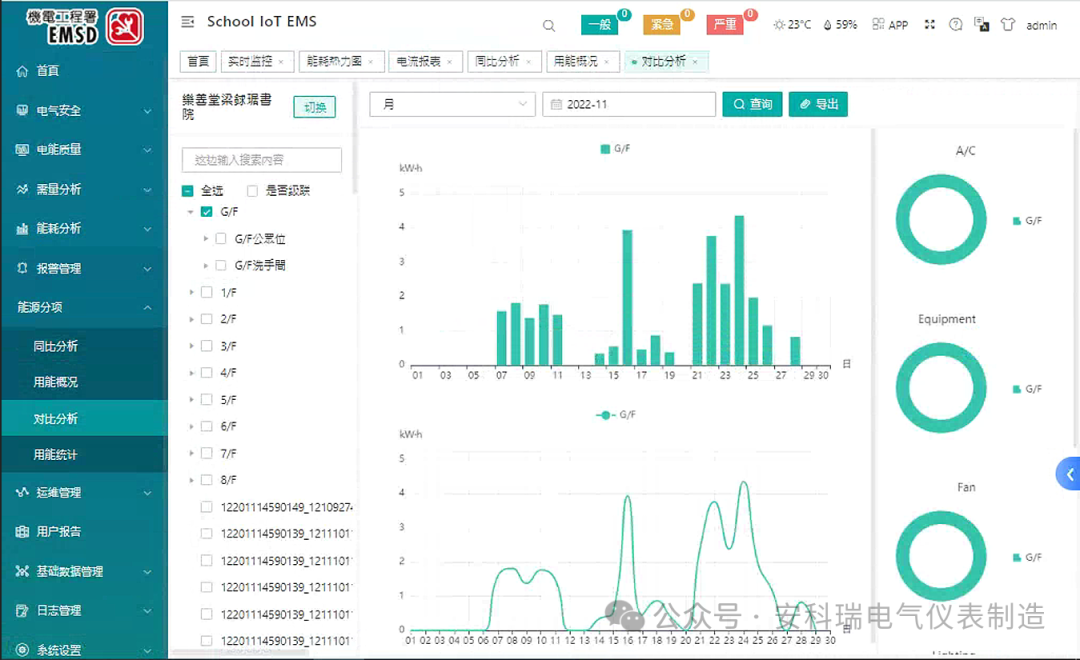1080x660 pixels.
Task: Toggle G/F legend marker of line chart
Action: [605, 415]
